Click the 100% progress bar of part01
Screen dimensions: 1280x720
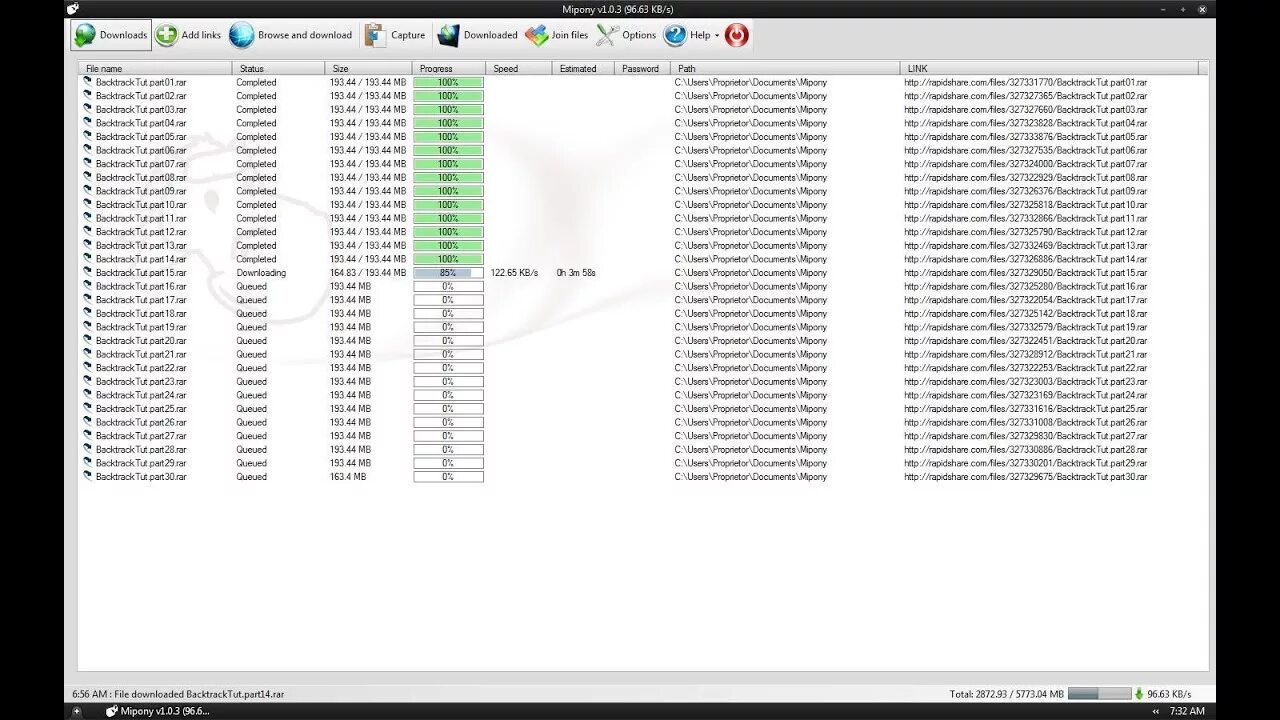(x=449, y=82)
